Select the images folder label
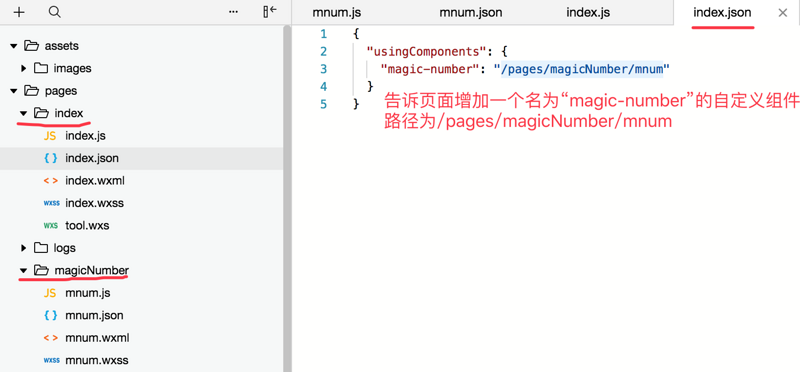Image resolution: width=800 pixels, height=372 pixels. [72, 68]
